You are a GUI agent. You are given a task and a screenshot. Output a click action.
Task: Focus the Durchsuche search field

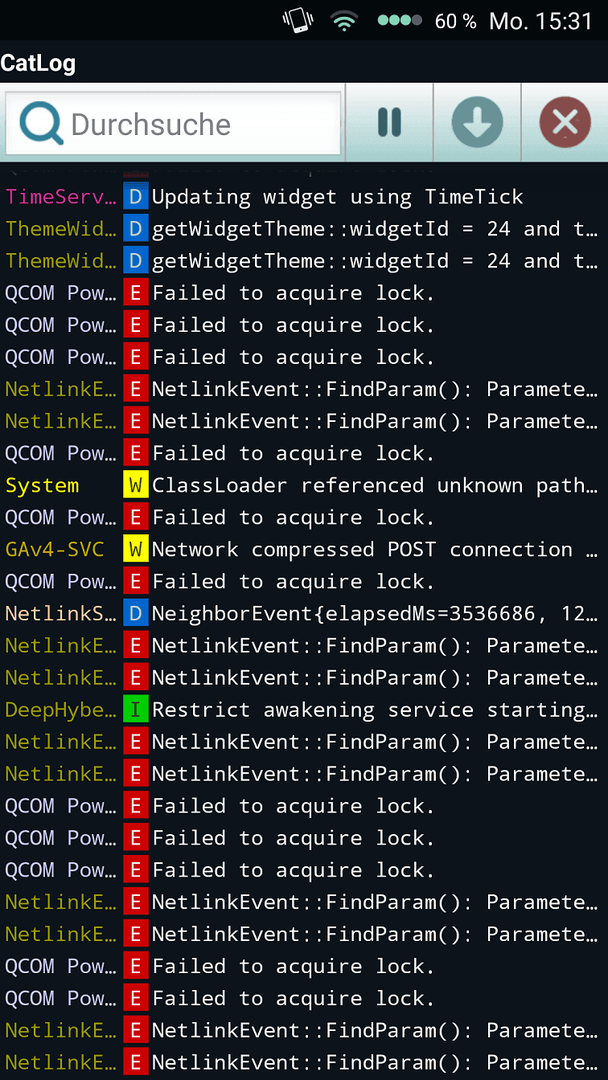click(173, 123)
